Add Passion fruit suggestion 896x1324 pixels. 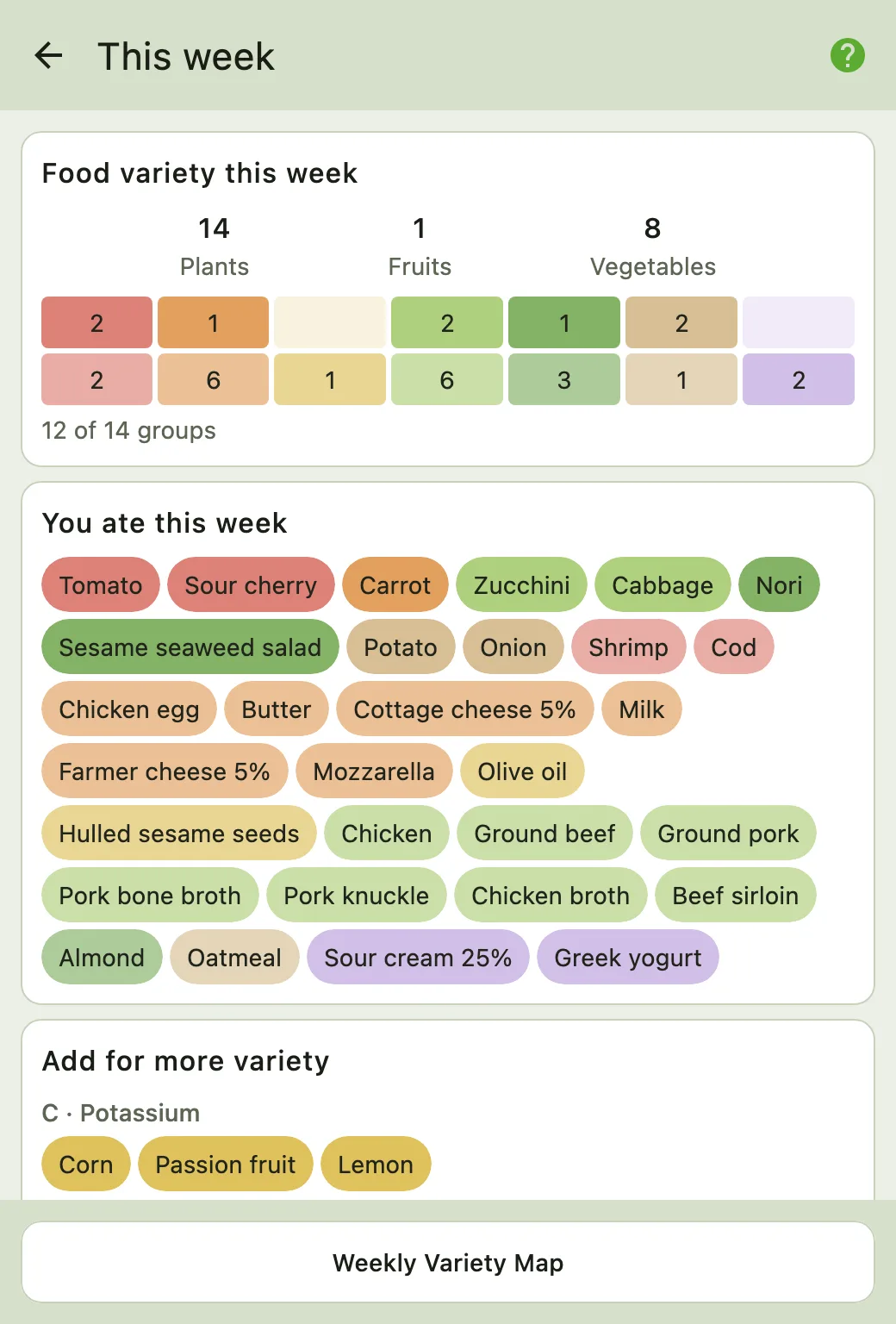pyautogui.click(x=226, y=1165)
